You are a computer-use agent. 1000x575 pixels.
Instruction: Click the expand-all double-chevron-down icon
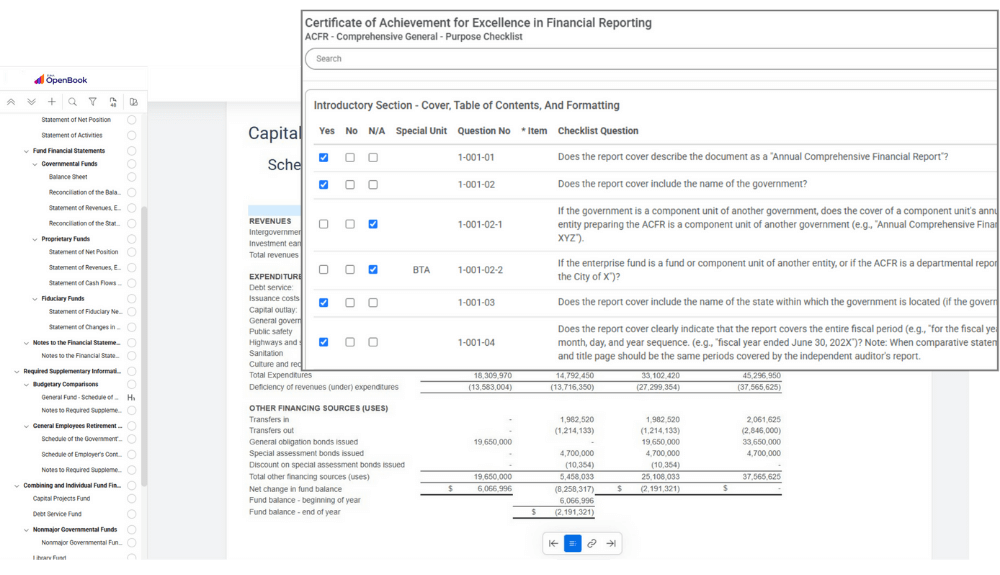31,102
